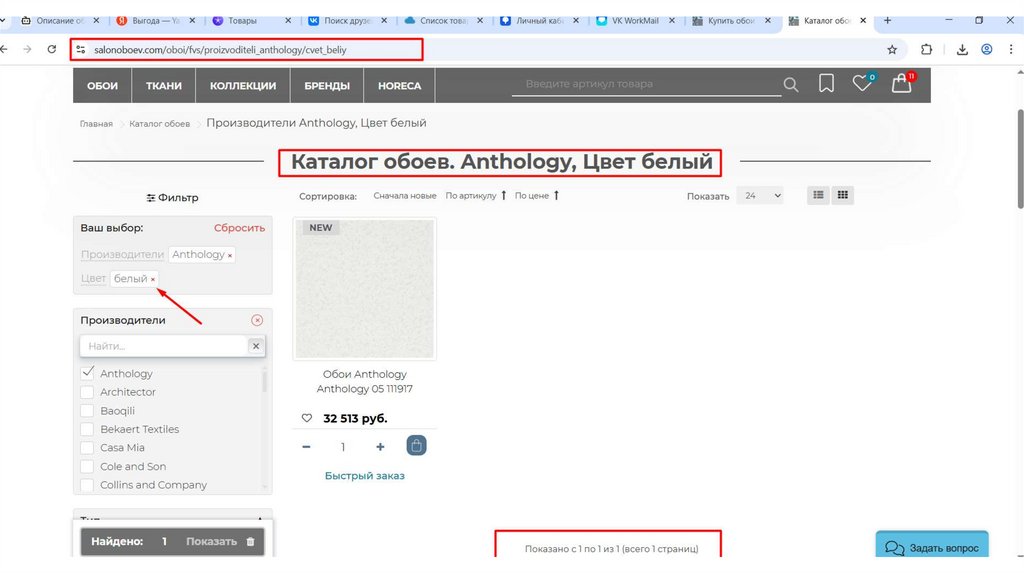Go to Главная breadcrumb link
This screenshot has width=1024, height=574.
96,123
